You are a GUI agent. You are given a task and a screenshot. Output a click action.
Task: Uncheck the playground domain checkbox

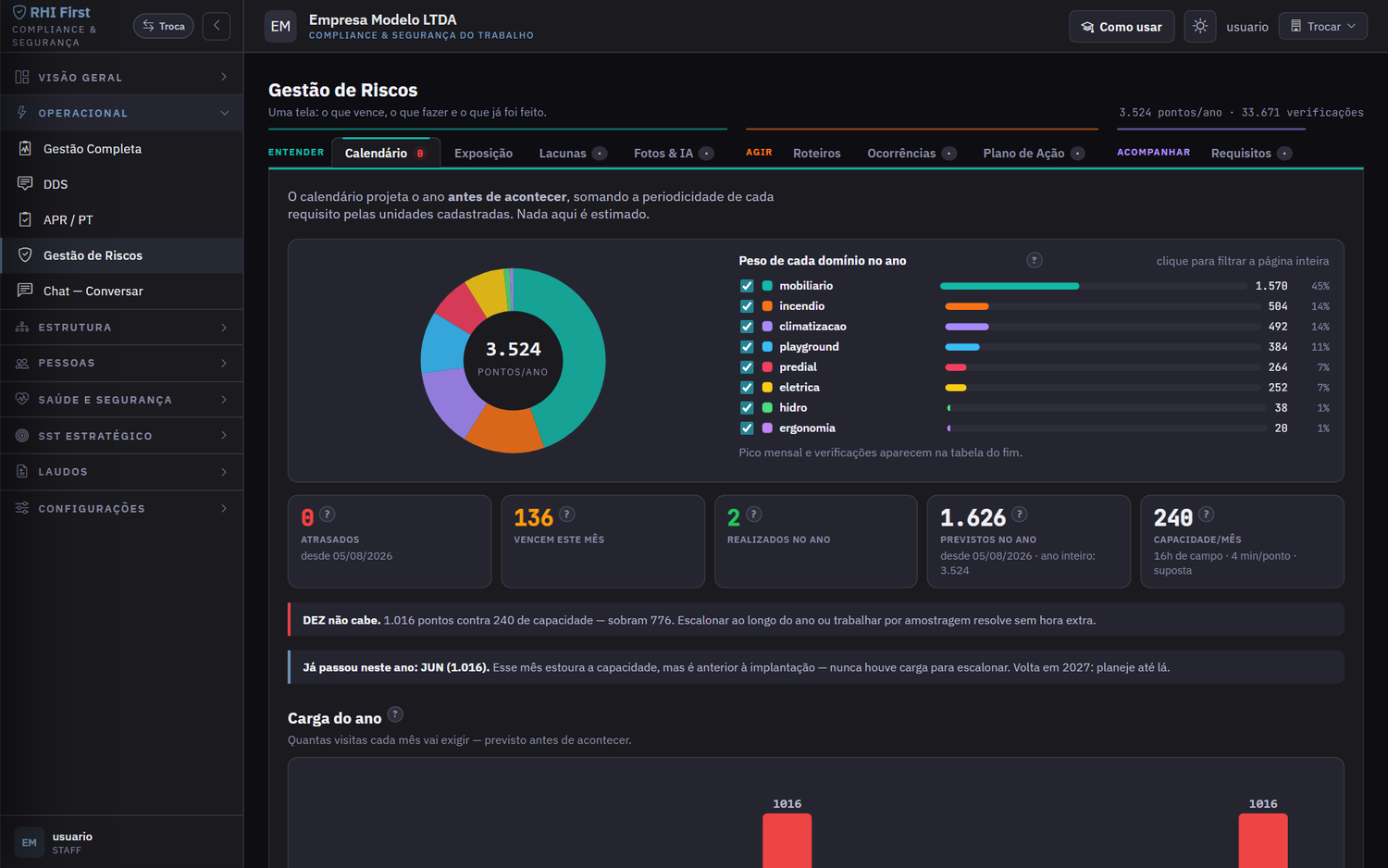click(747, 347)
